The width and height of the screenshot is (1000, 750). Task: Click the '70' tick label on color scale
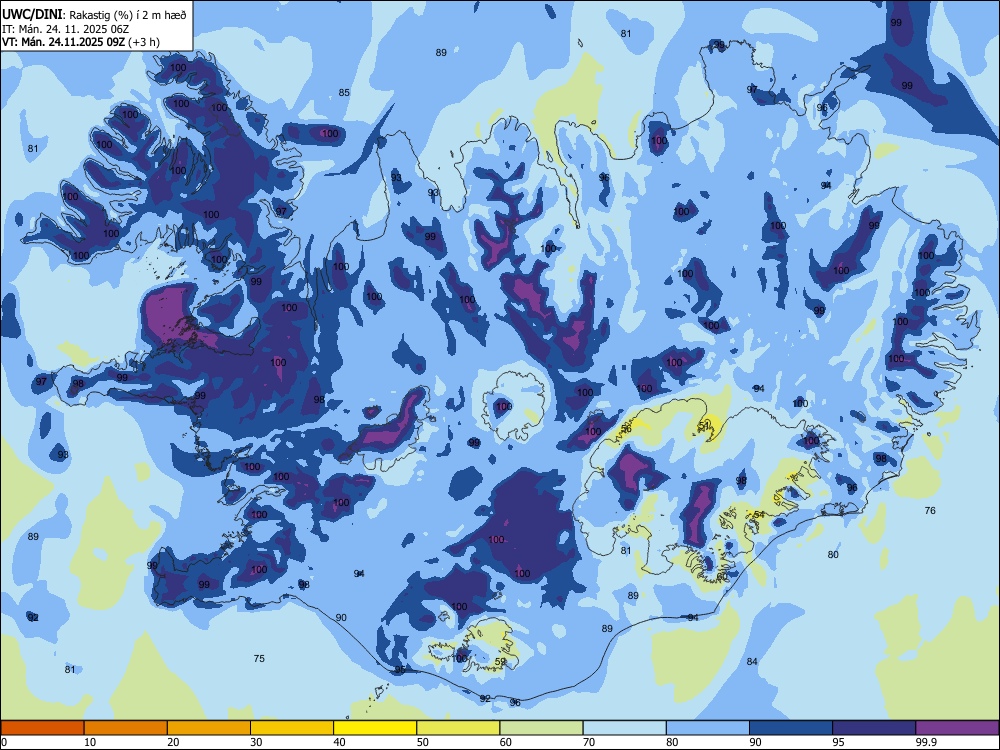[589, 742]
